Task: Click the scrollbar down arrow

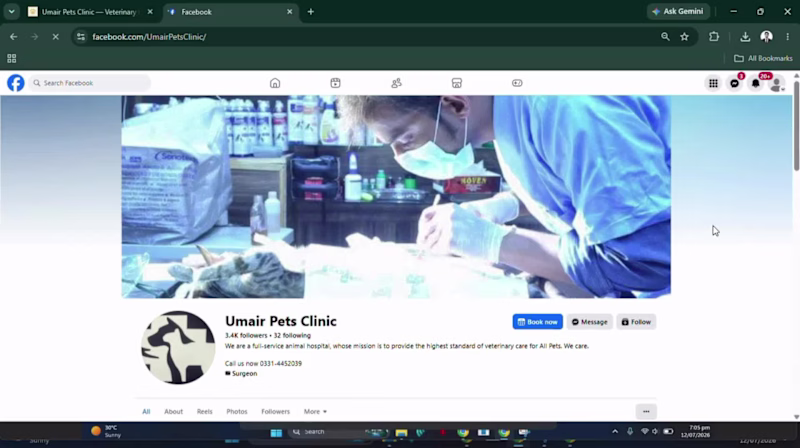Action: (796, 417)
